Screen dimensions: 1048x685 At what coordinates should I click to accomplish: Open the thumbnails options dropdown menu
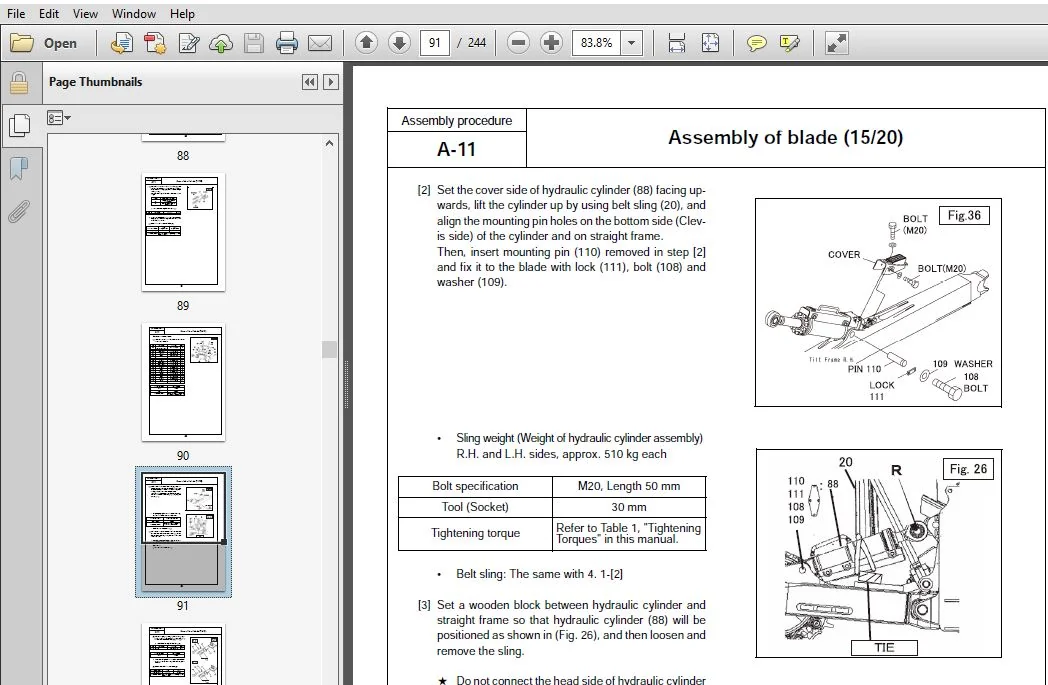click(x=59, y=118)
